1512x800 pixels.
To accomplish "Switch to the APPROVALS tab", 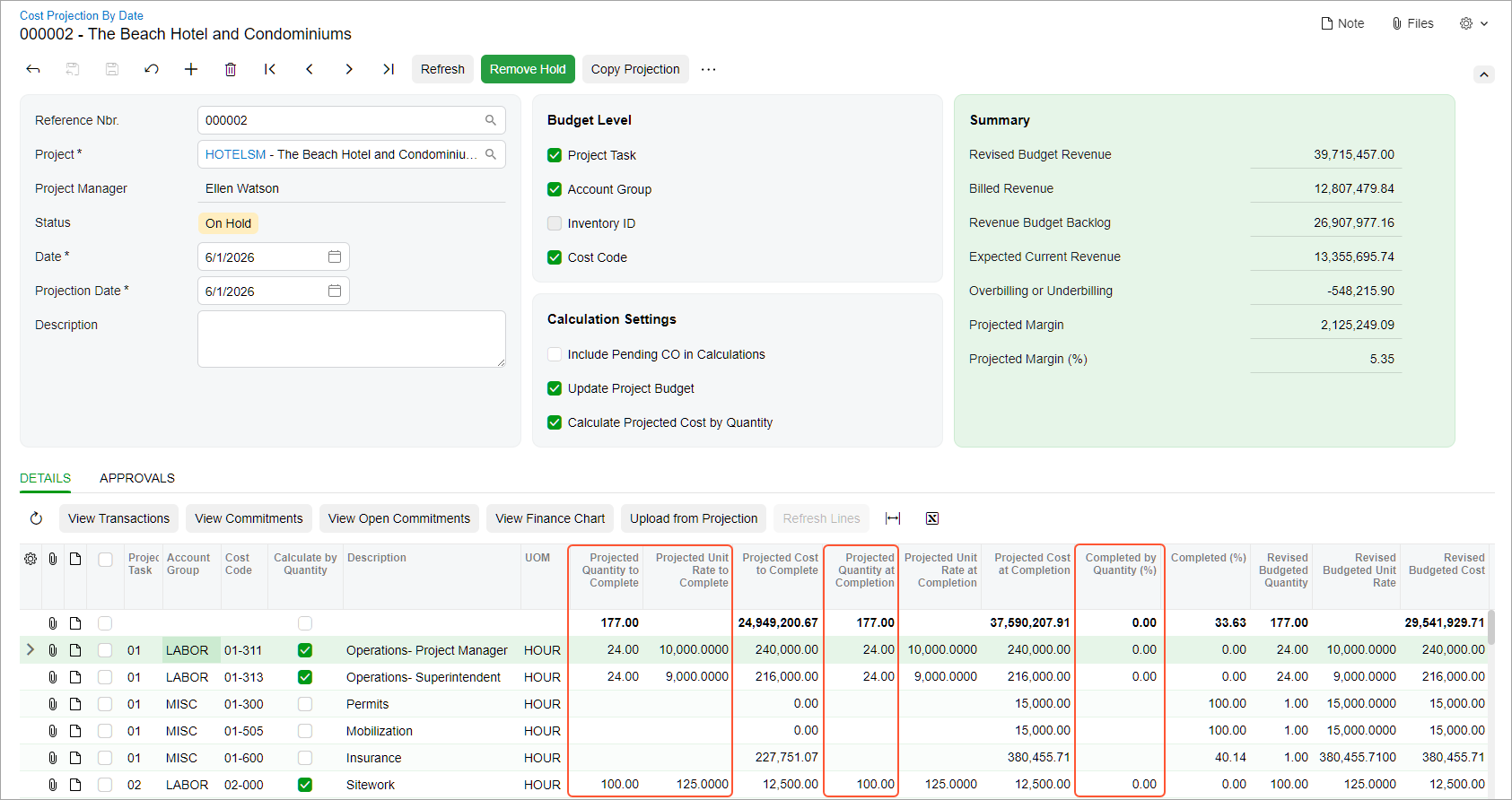I will [x=137, y=478].
